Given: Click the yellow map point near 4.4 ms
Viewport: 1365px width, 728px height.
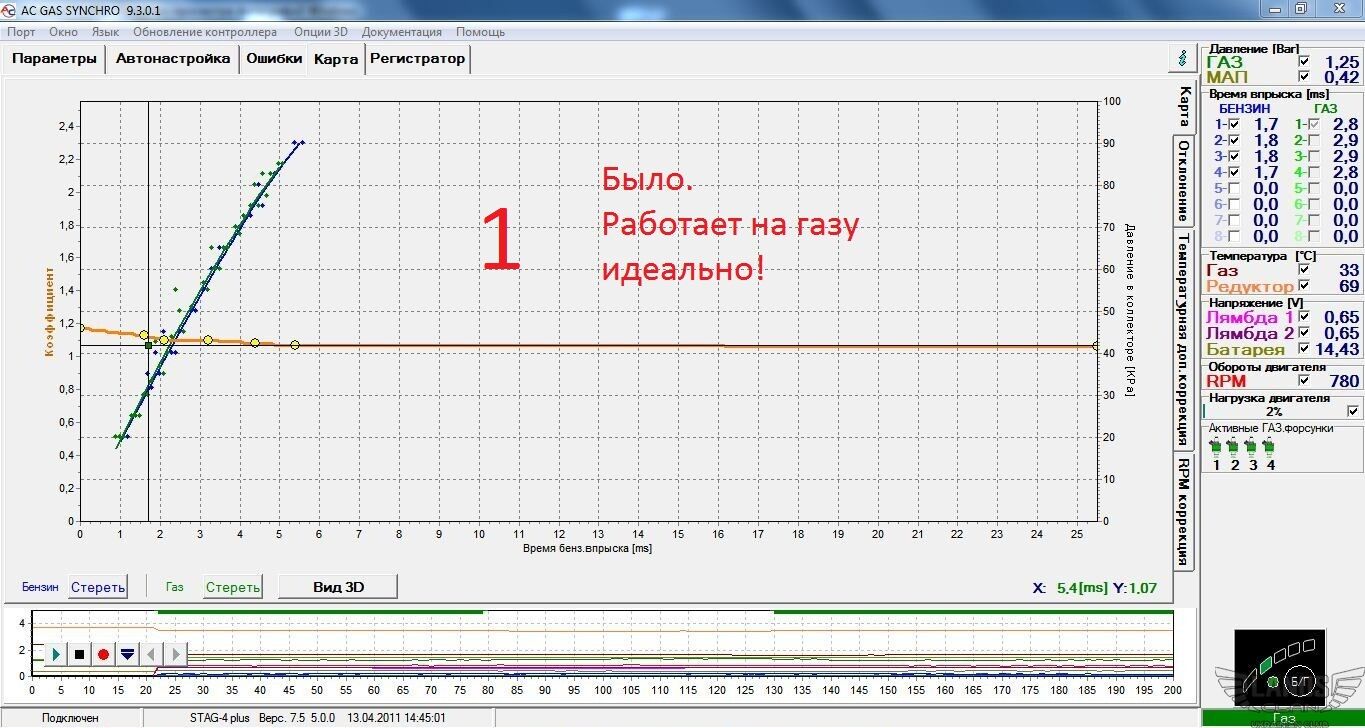Looking at the screenshot, I should click(x=255, y=343).
